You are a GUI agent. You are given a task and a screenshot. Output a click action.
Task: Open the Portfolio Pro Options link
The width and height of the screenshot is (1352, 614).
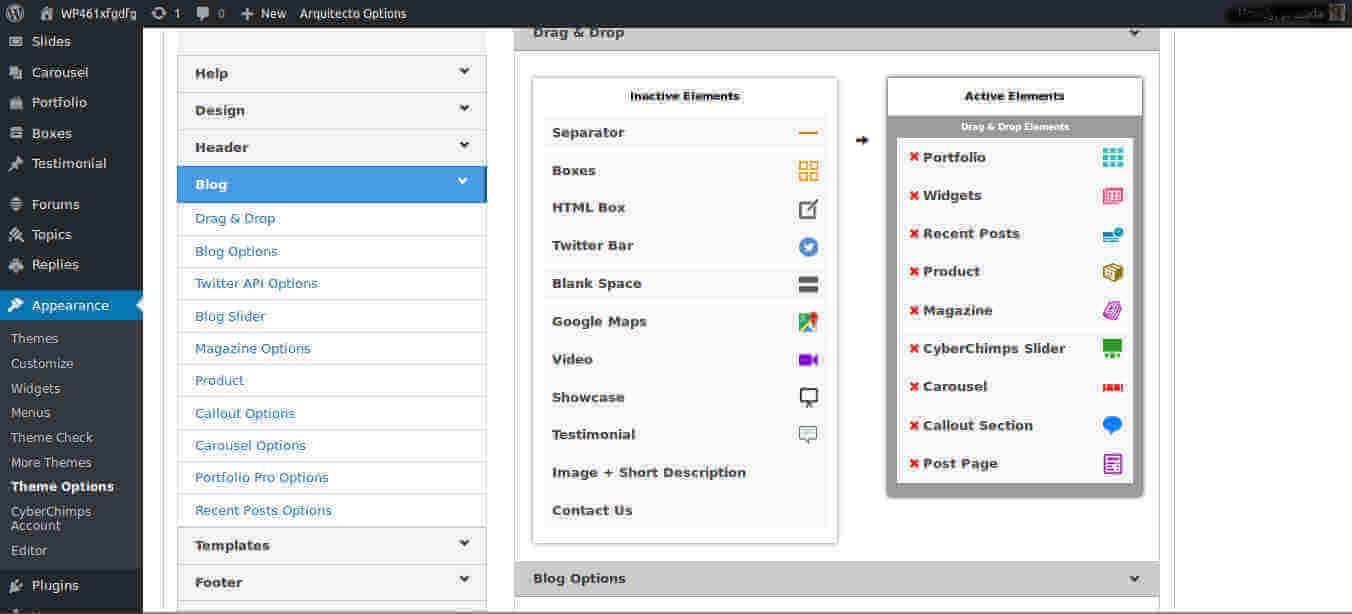[x=262, y=478]
